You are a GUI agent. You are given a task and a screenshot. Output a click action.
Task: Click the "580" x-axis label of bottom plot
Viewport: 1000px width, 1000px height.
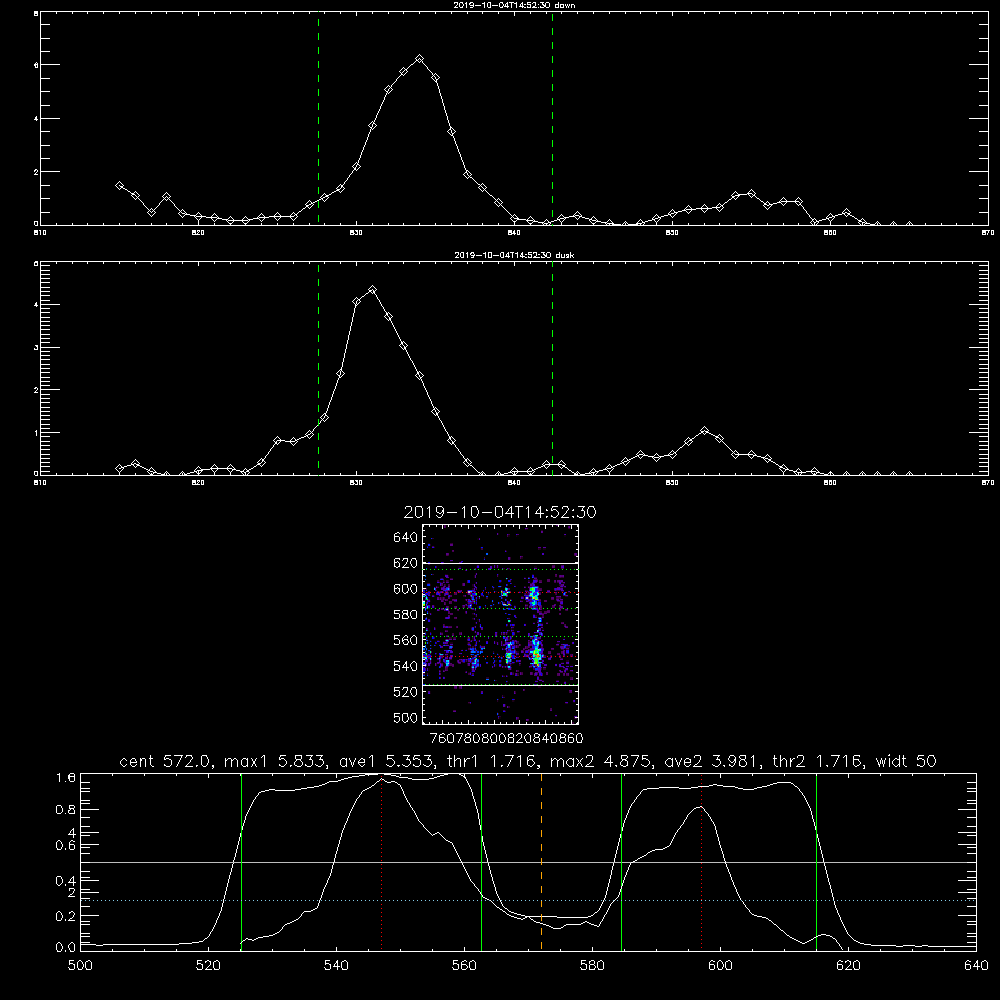click(592, 966)
